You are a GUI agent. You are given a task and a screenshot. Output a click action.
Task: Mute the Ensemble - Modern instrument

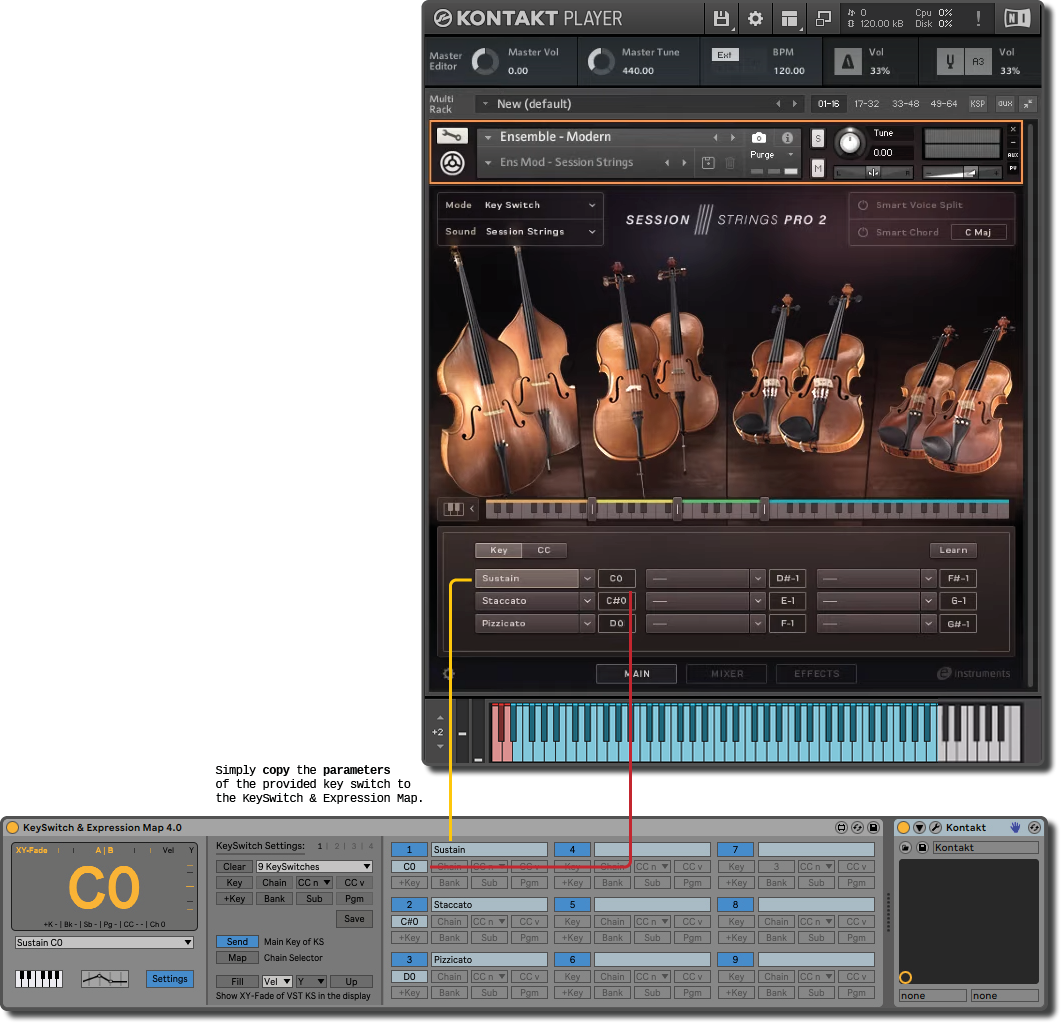click(817, 168)
